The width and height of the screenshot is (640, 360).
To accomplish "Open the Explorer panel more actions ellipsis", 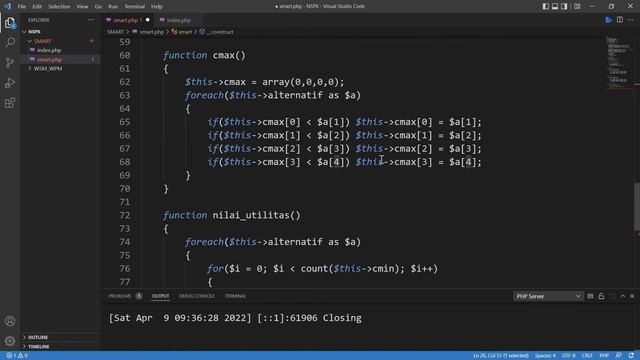I will coord(91,20).
